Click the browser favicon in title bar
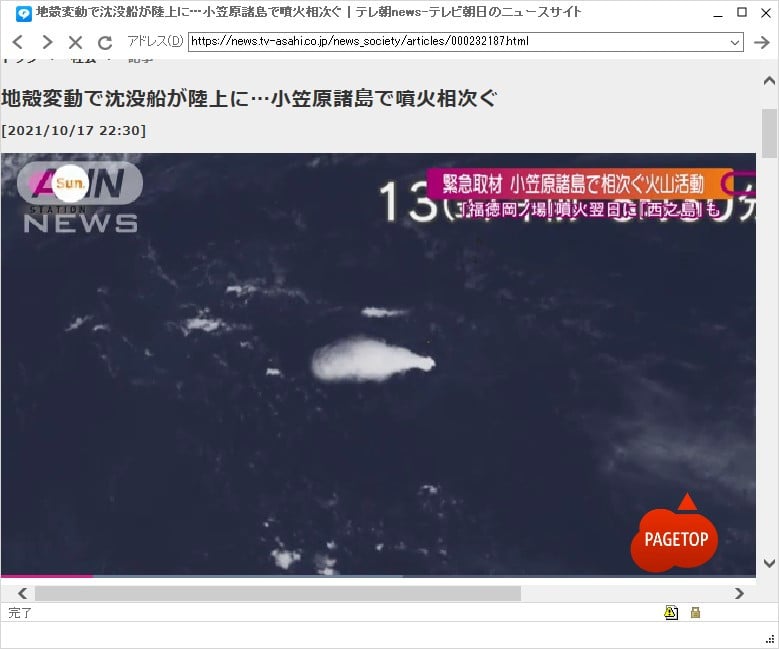The image size is (779, 649). pos(23,13)
